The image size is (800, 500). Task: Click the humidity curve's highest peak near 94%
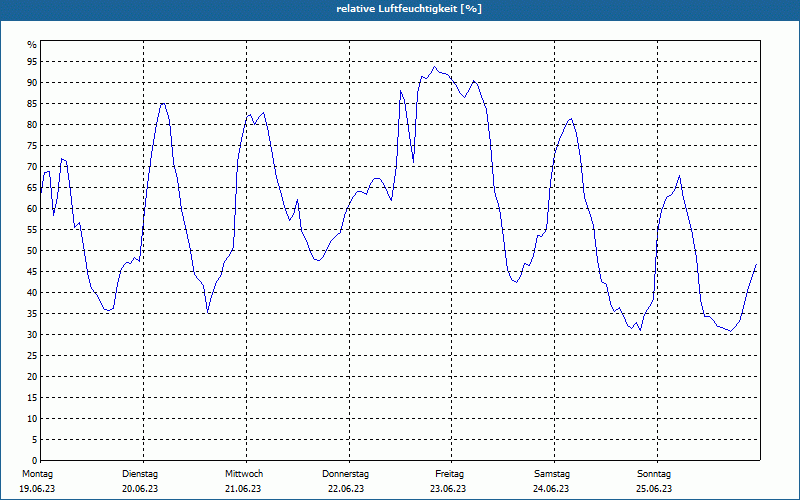(435, 67)
